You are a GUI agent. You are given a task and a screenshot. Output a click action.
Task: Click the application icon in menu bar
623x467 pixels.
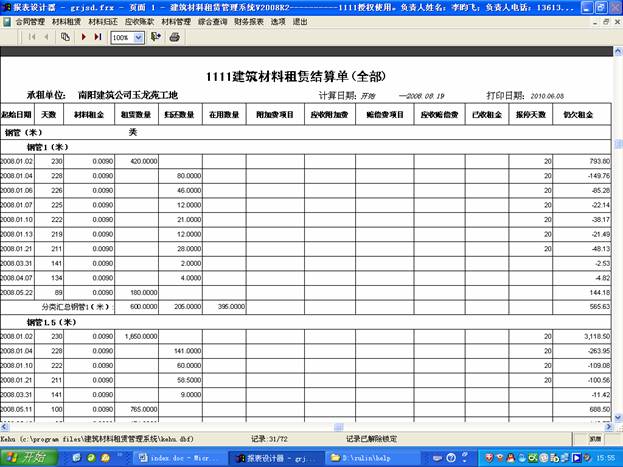7,19
